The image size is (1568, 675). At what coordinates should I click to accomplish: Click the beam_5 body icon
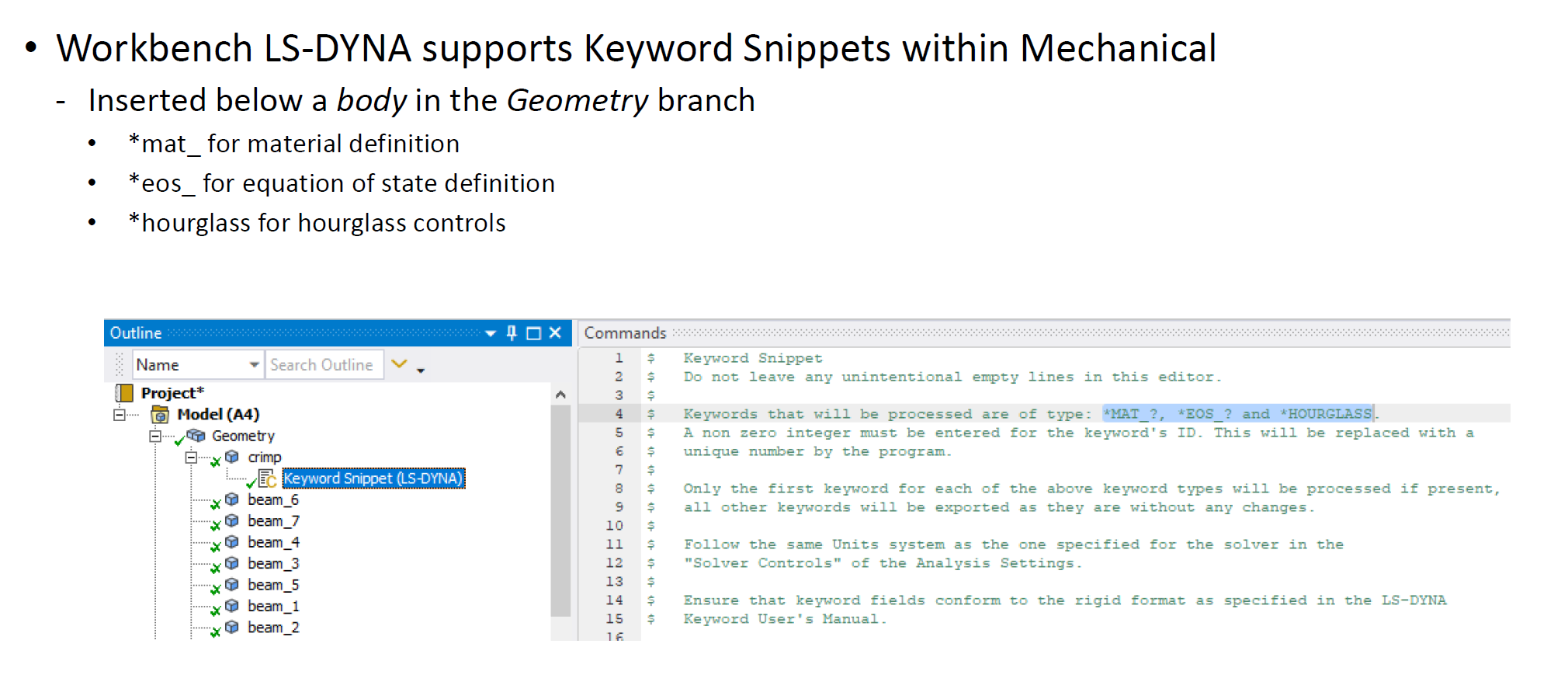232,585
